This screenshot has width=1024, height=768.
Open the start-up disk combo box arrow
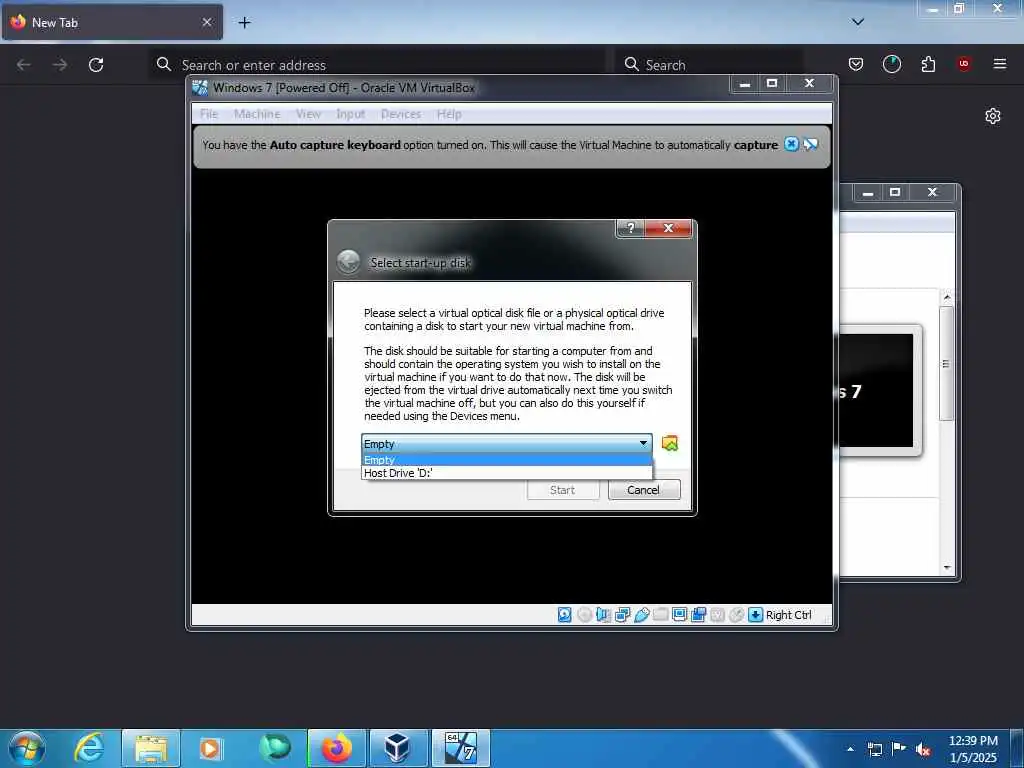pos(643,443)
